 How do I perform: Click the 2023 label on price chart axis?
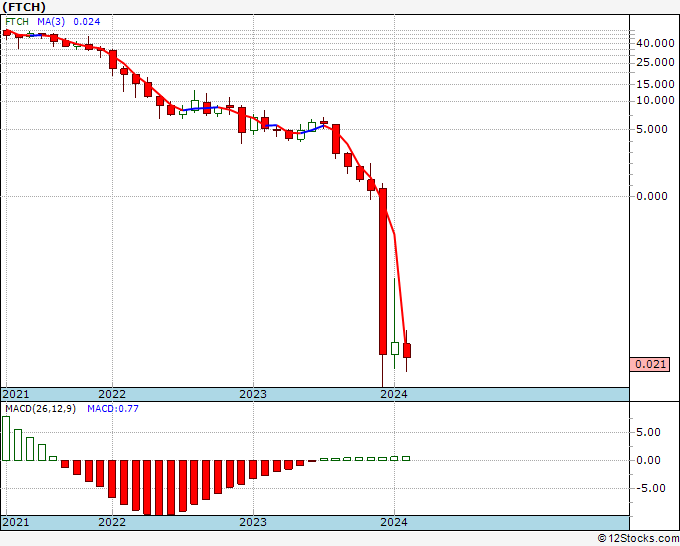(253, 394)
